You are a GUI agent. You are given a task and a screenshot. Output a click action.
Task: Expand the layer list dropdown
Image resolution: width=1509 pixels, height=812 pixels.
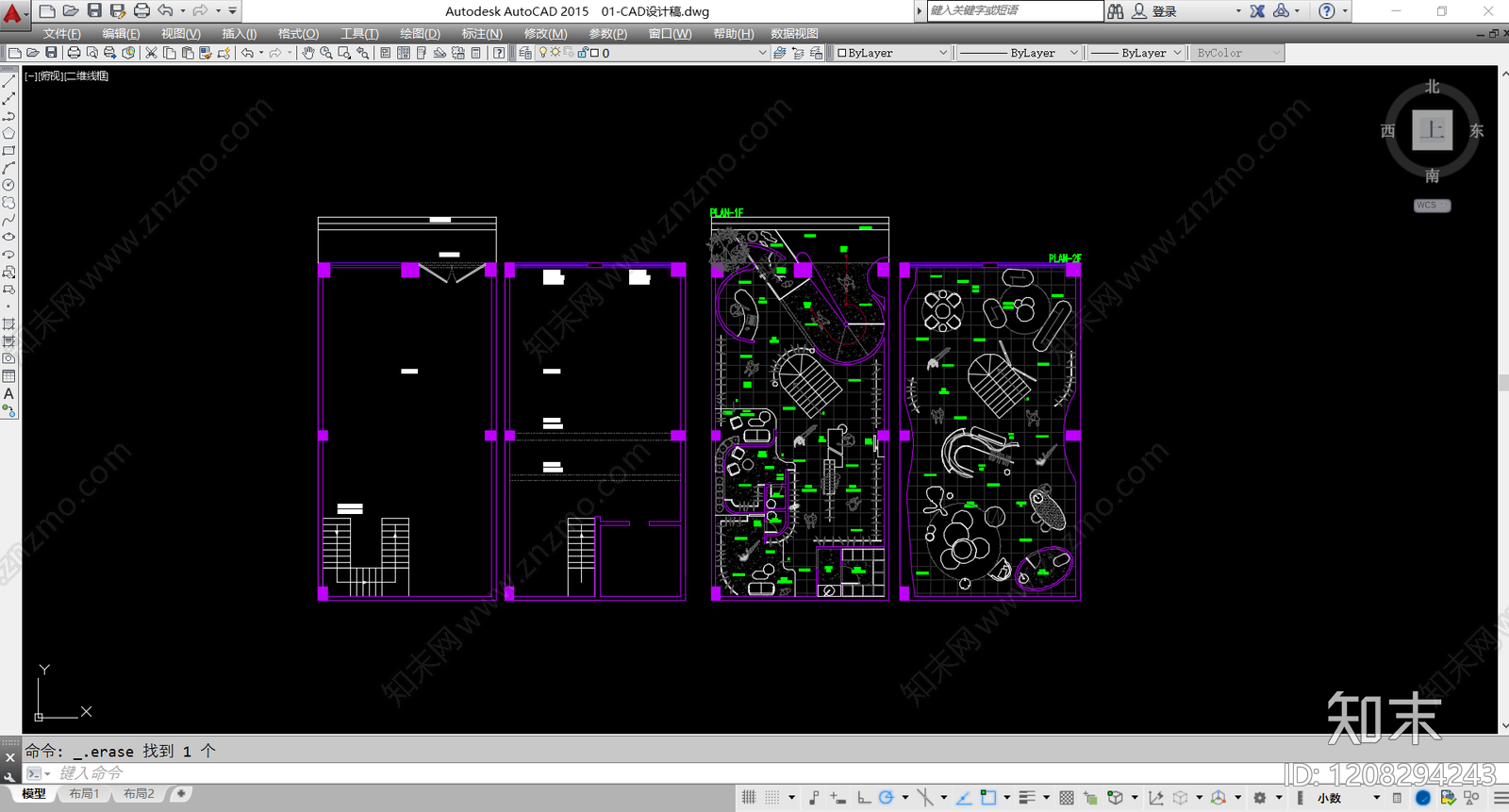763,53
